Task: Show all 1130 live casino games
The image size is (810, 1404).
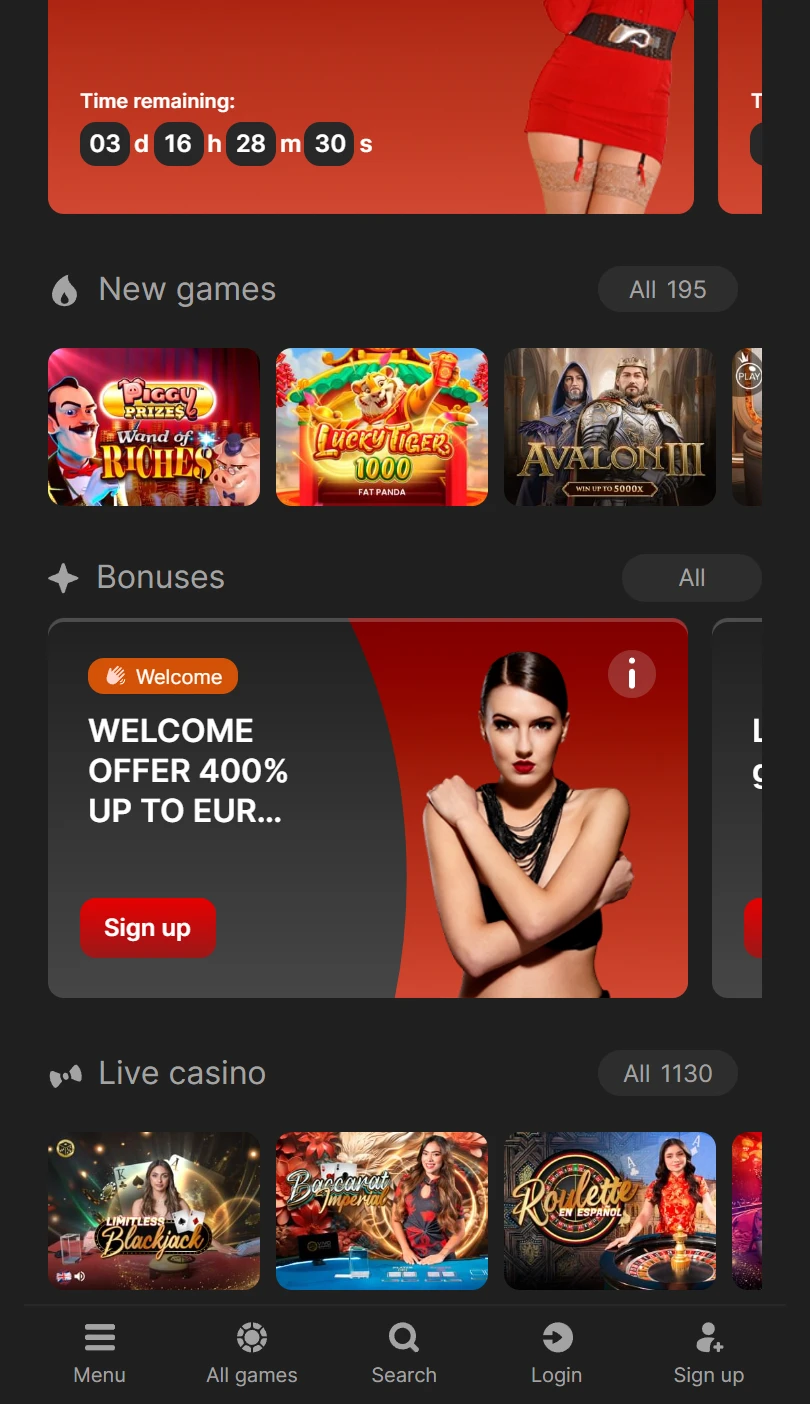Action: [668, 1074]
